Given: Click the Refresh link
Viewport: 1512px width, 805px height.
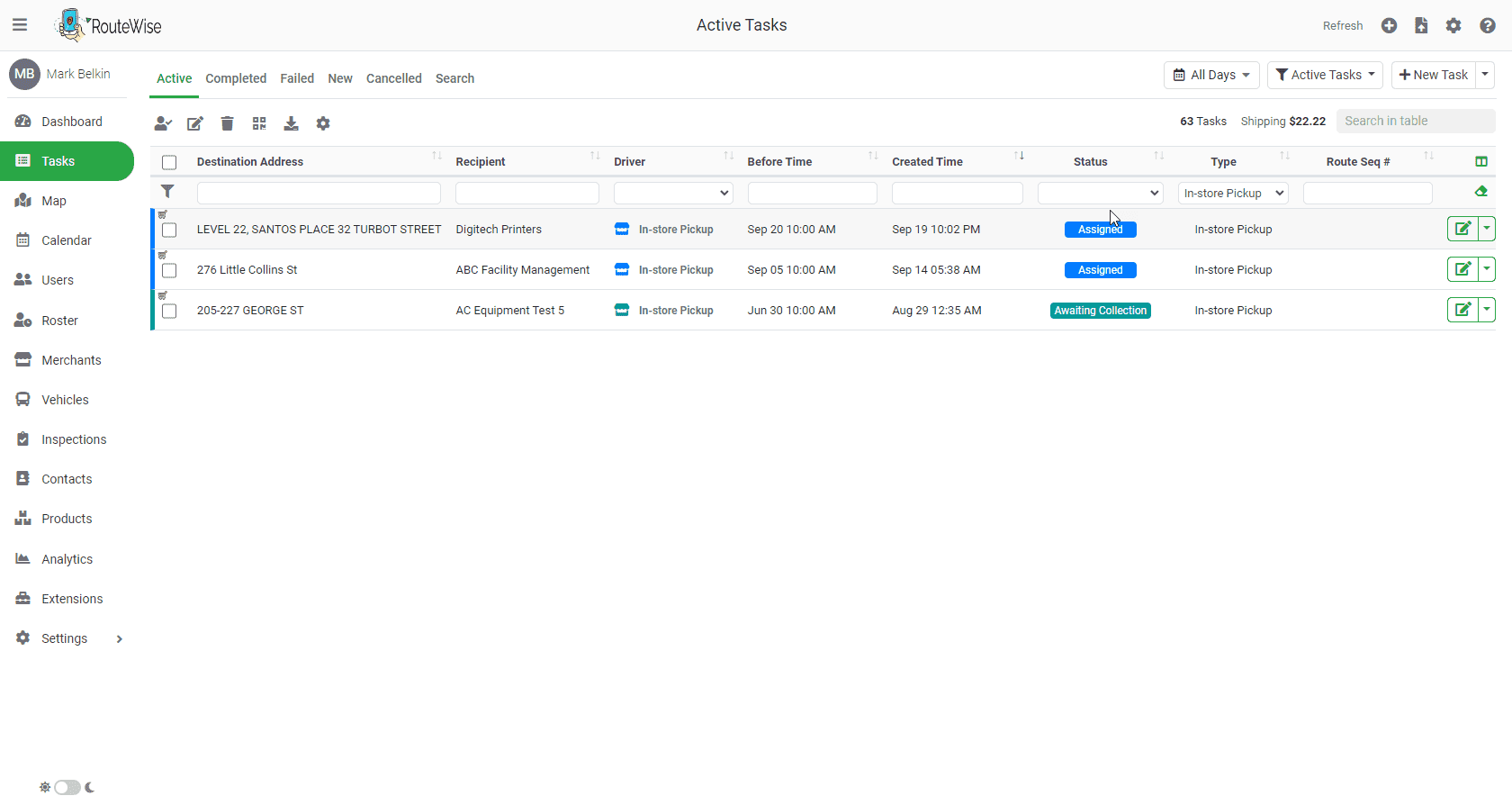Looking at the screenshot, I should 1342,26.
